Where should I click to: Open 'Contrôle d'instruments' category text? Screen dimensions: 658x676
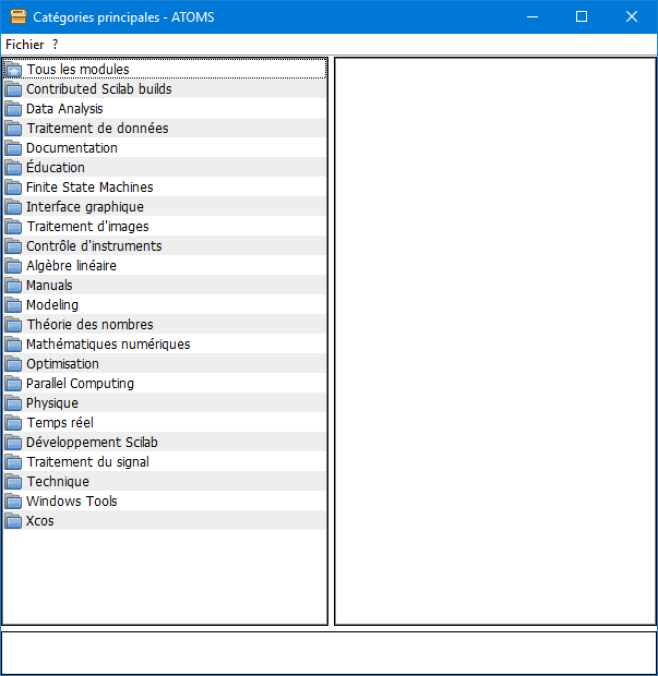(94, 246)
